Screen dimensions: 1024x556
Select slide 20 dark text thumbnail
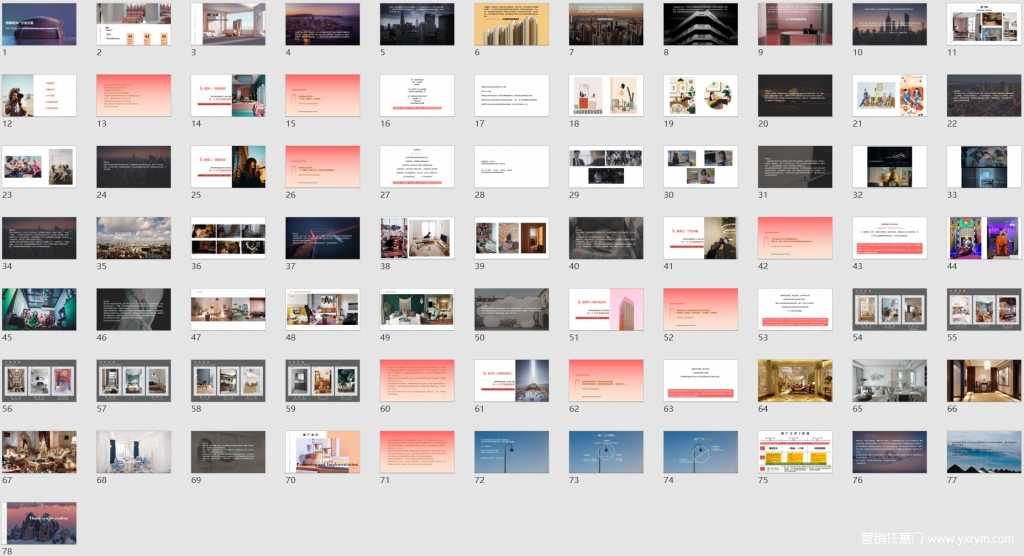(795, 95)
